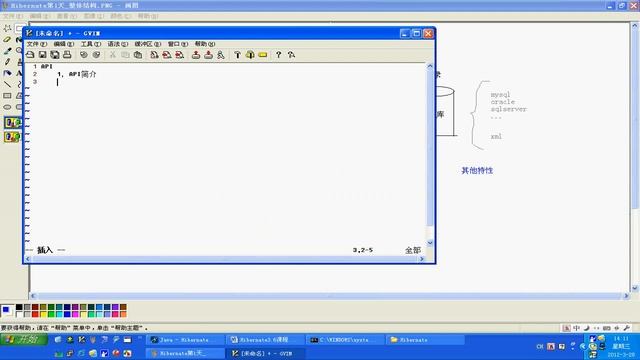Select the Free-Form Select tool in Paint
This screenshot has width=640, height=360.
point(7,29)
